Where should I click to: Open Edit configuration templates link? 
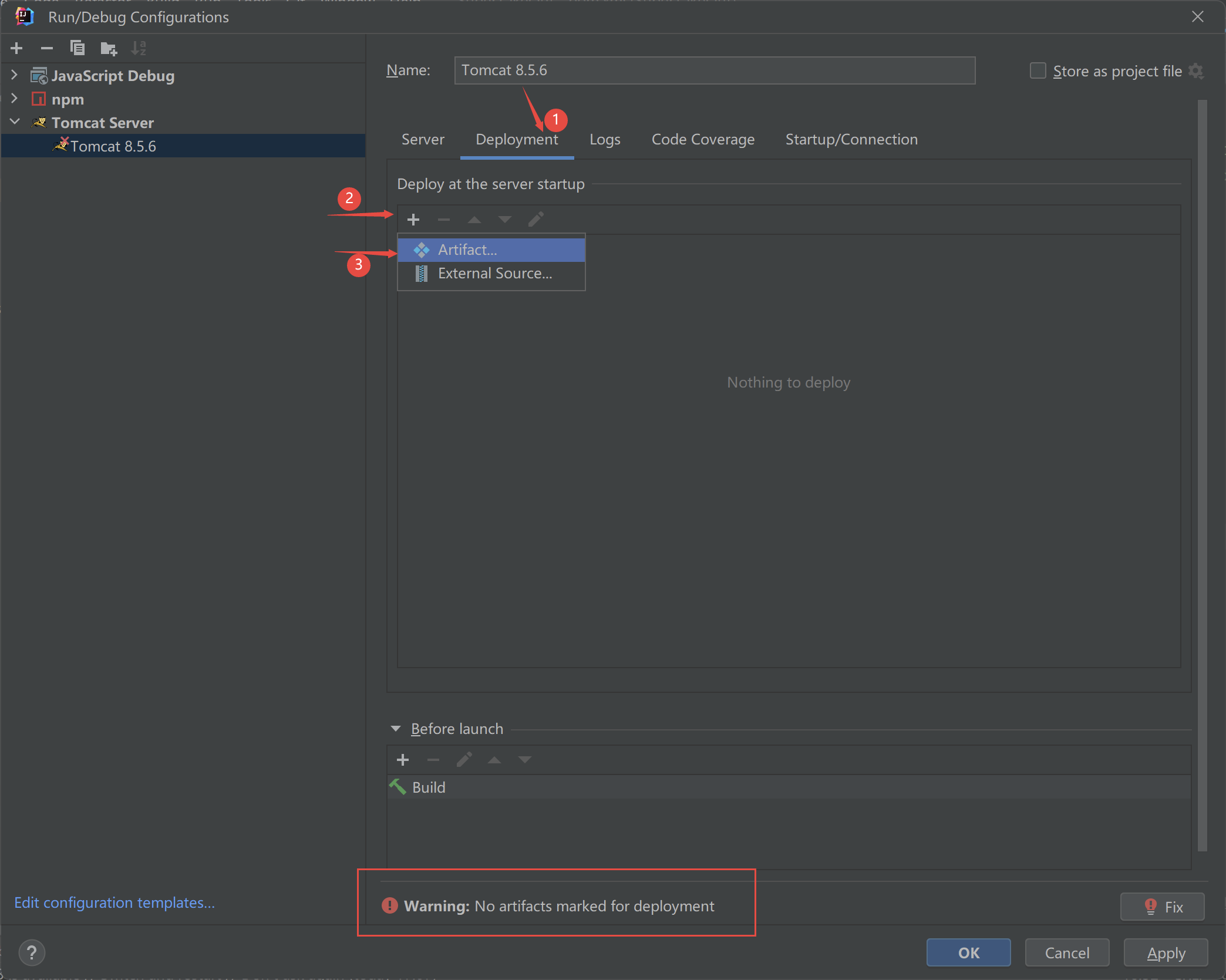(x=114, y=902)
